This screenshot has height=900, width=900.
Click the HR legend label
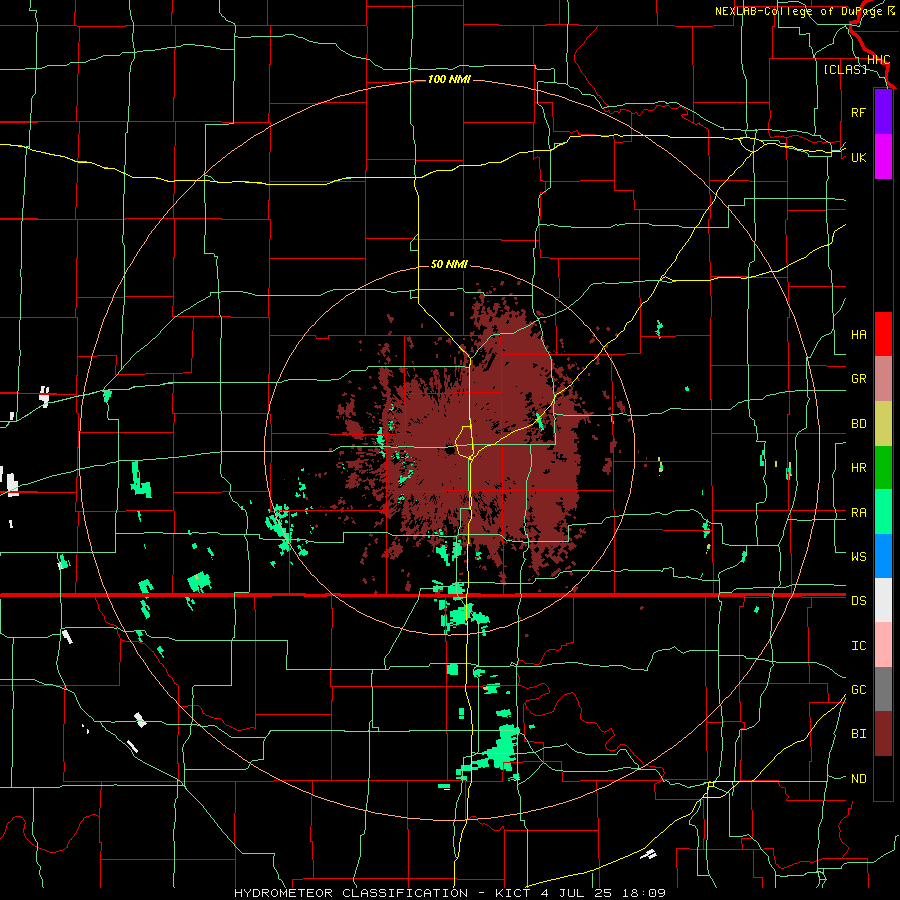click(858, 468)
